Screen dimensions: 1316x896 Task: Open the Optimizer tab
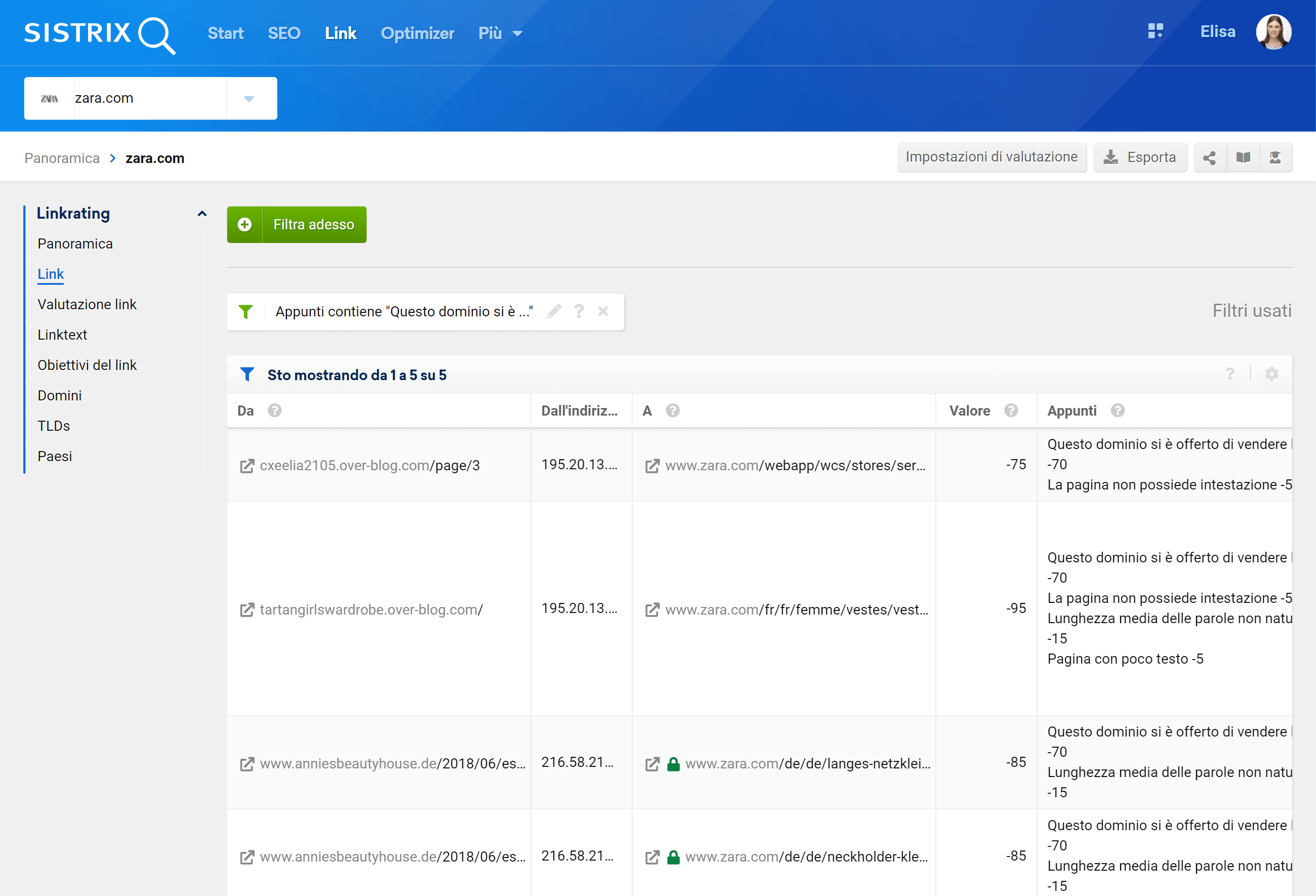tap(418, 33)
